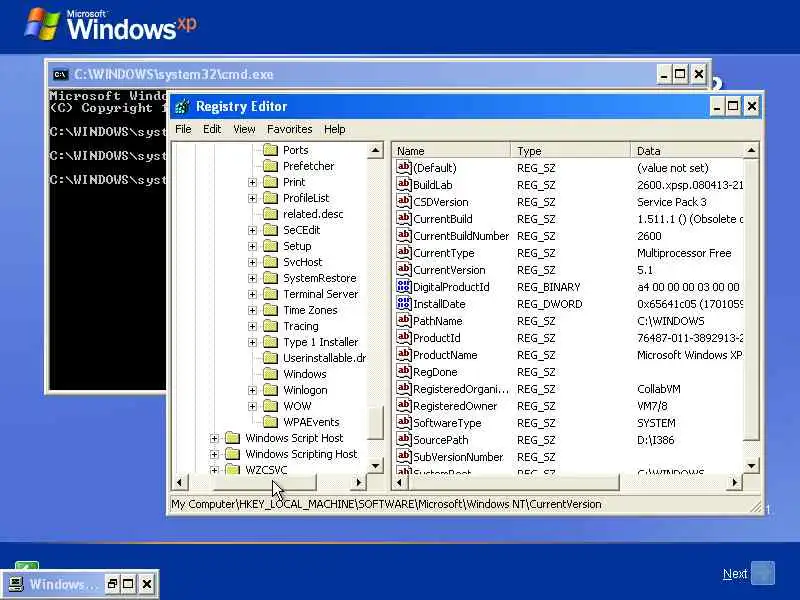Click the values list scroll-down arrow
The width and height of the screenshot is (800, 600).
tap(751, 465)
